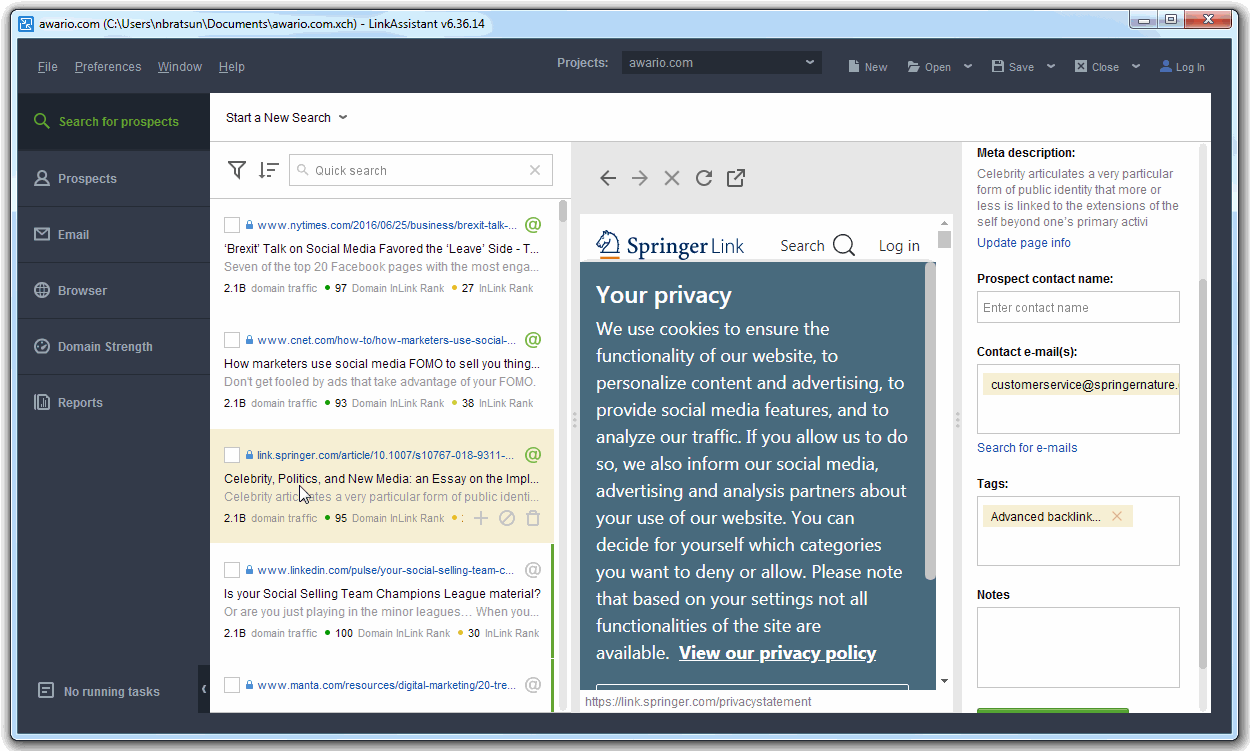Click the browser back arrow

[x=608, y=178]
